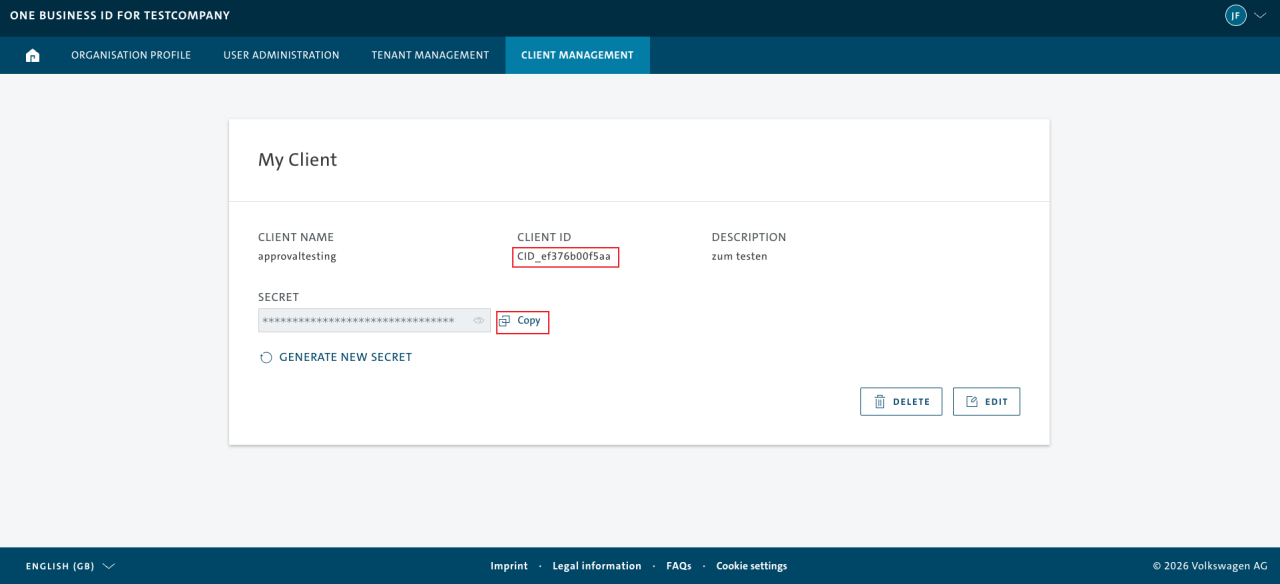Click the home icon in the navigation bar
This screenshot has width=1280, height=584.
click(x=32, y=55)
